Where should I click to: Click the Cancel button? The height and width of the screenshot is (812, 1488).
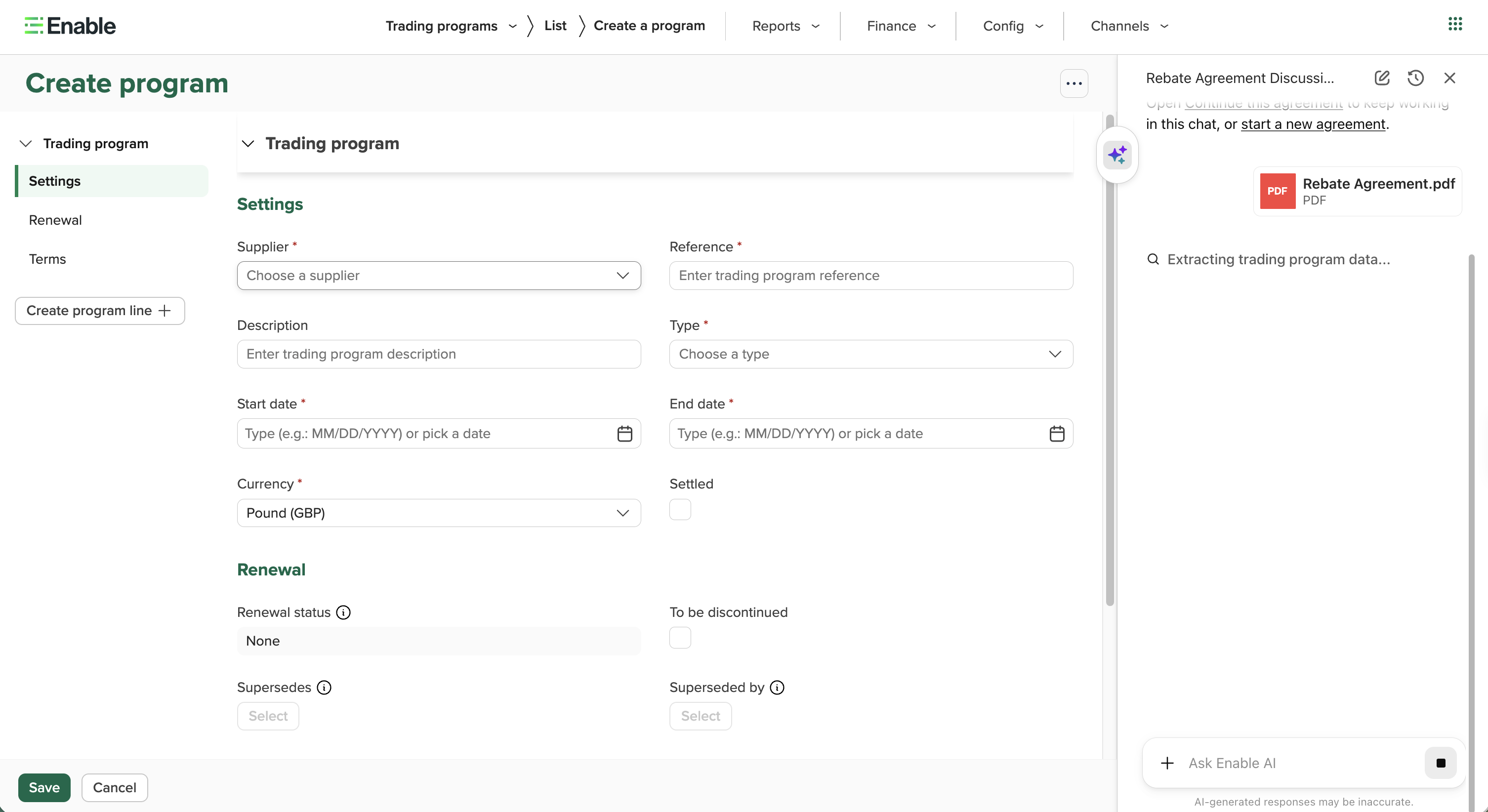(115, 787)
